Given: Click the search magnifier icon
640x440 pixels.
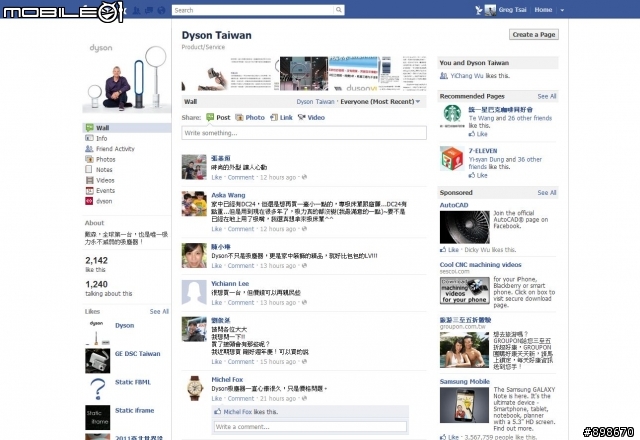Looking at the screenshot, I should (339, 10).
